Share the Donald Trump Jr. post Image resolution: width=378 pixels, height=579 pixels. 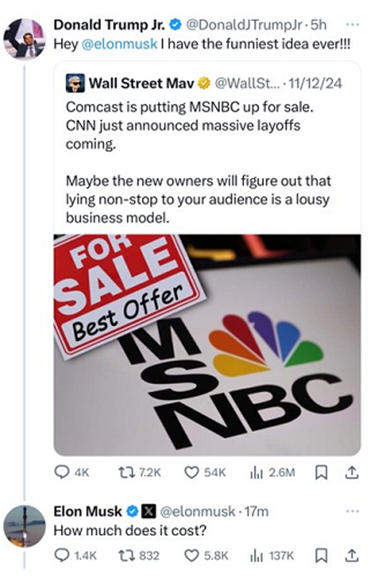coord(352,472)
